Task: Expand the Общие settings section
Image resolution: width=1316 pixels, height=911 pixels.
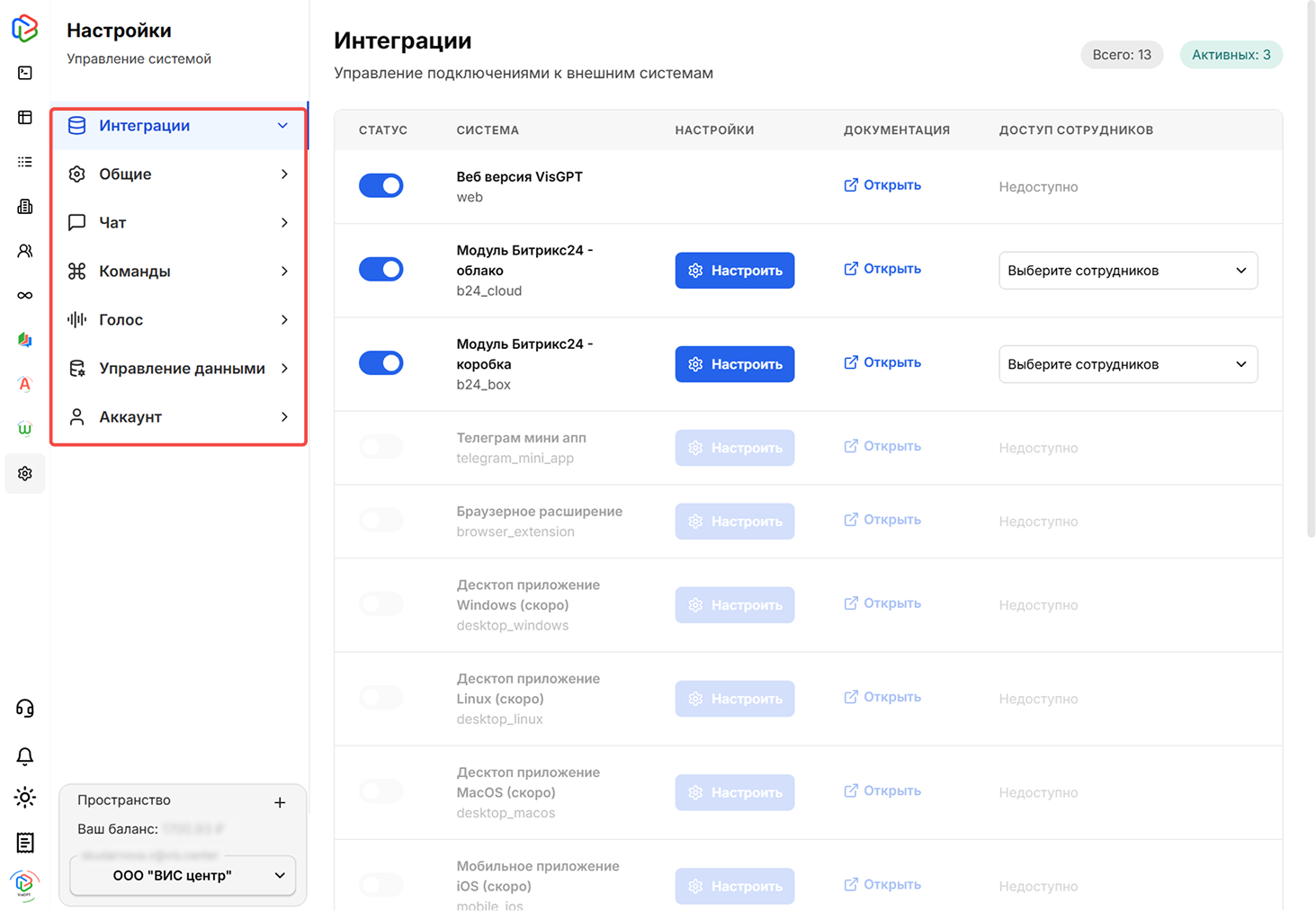Action: (x=177, y=174)
